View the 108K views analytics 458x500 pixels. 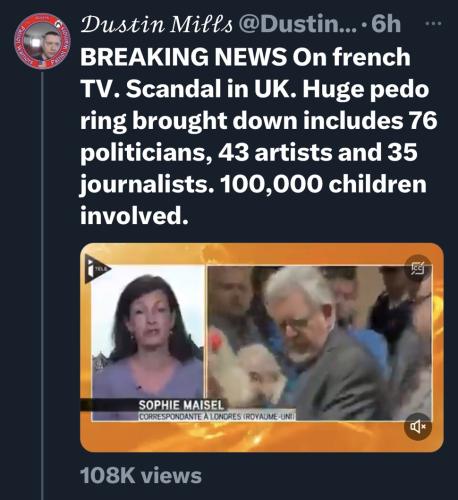(141, 475)
